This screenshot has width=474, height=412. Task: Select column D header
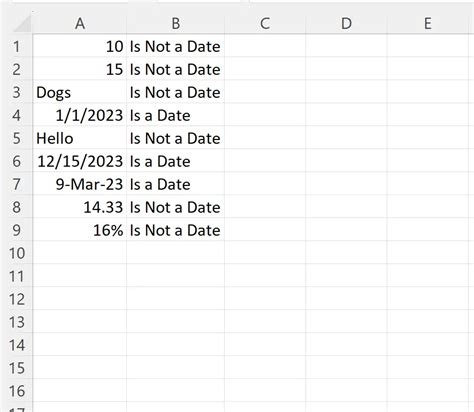pos(346,24)
